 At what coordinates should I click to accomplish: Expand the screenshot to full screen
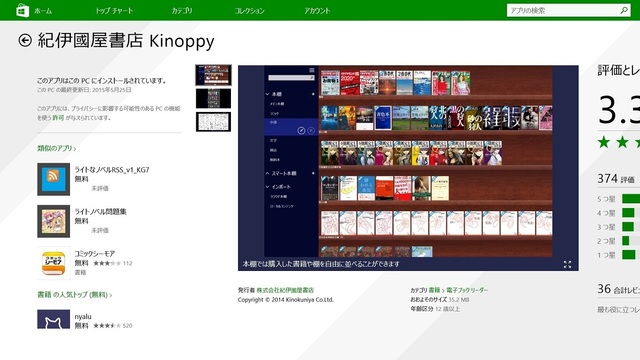click(x=567, y=264)
